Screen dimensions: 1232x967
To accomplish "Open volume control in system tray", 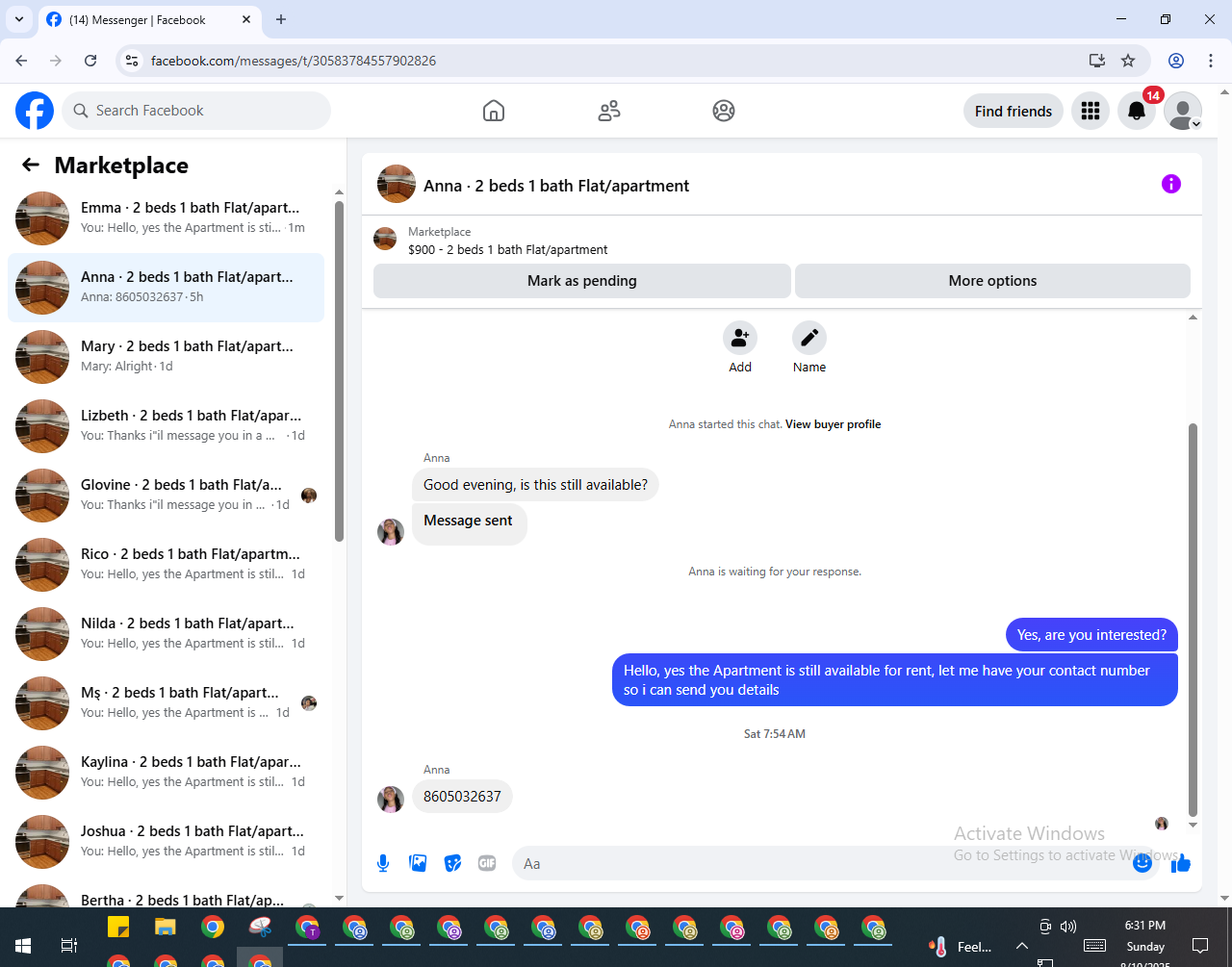I will pyautogui.click(x=1068, y=927).
